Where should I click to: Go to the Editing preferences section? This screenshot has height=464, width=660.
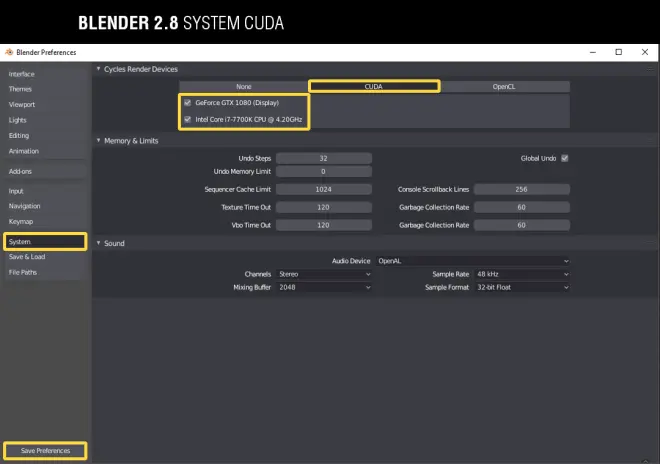tap(45, 136)
